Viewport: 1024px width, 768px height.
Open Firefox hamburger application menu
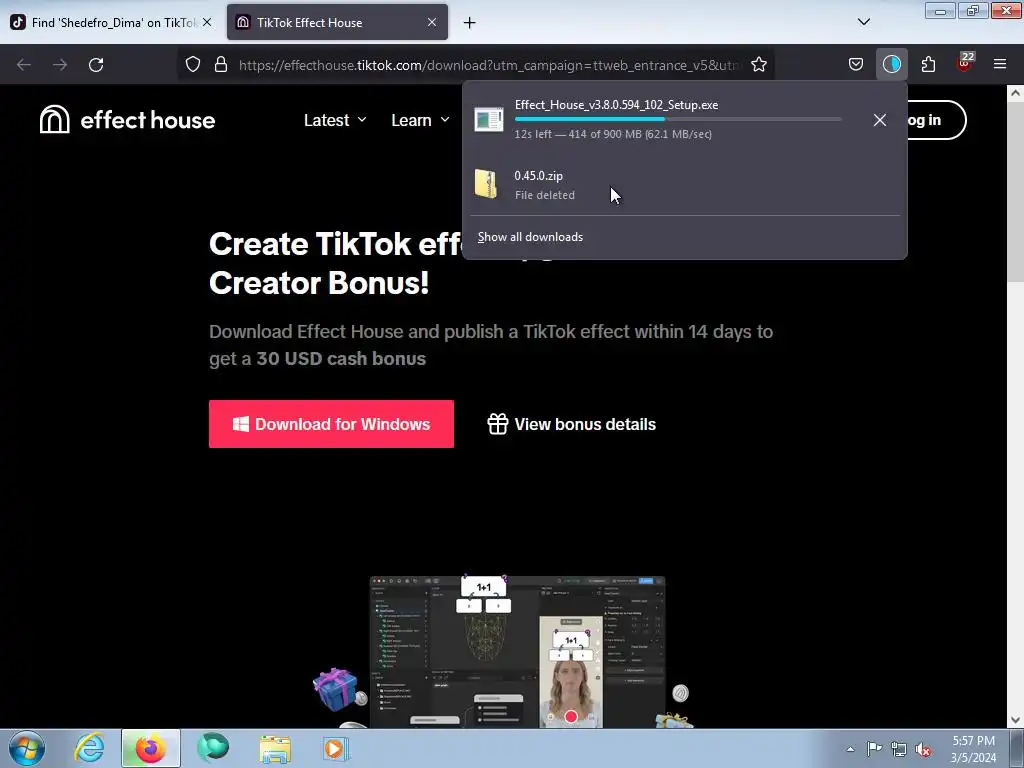click(1000, 65)
